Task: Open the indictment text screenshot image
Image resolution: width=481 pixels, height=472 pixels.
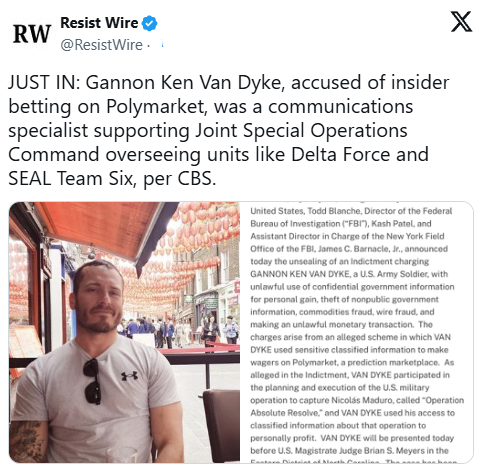Action: [356, 332]
